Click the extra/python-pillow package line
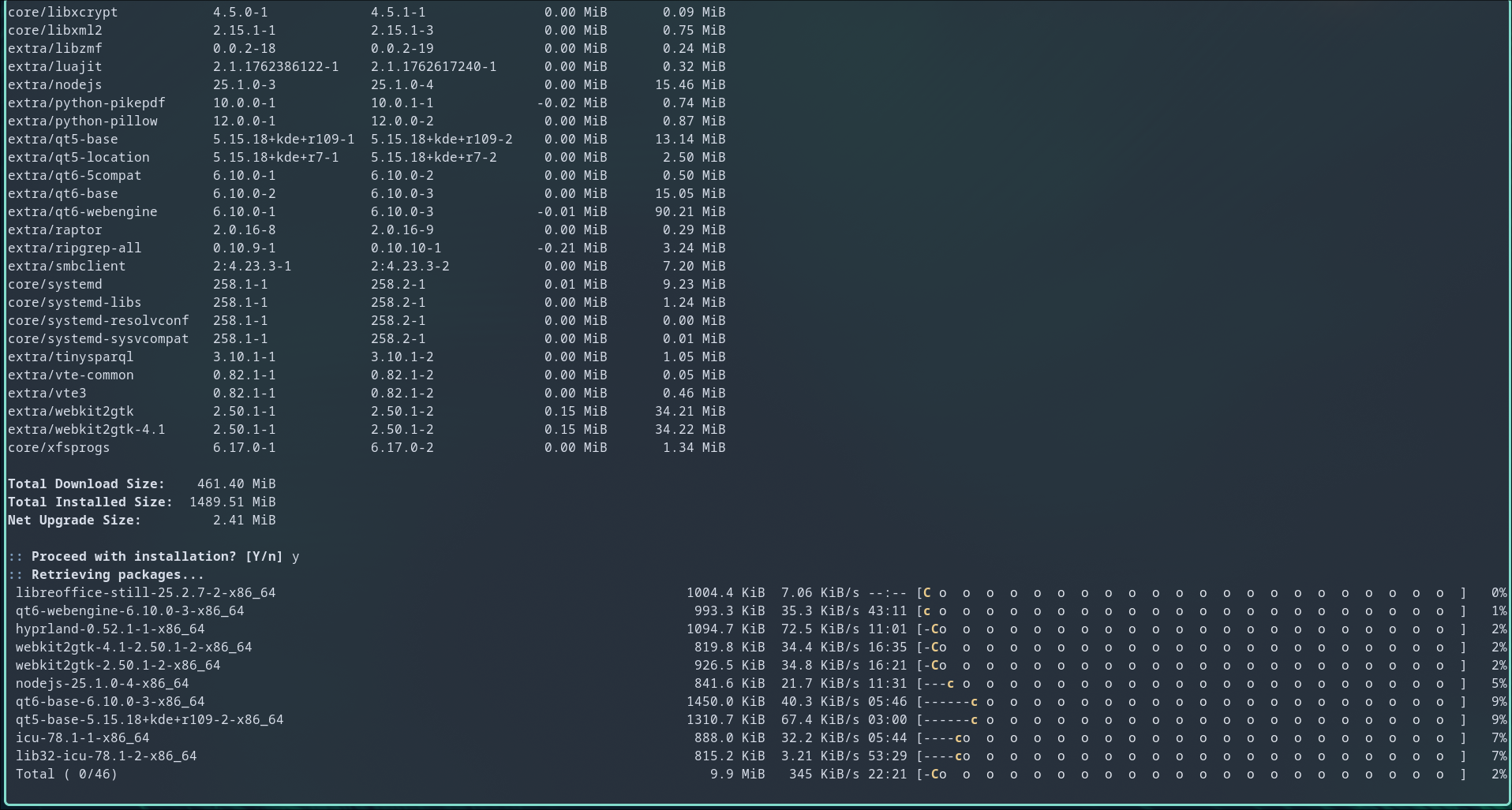Image resolution: width=1512 pixels, height=810 pixels. point(82,121)
